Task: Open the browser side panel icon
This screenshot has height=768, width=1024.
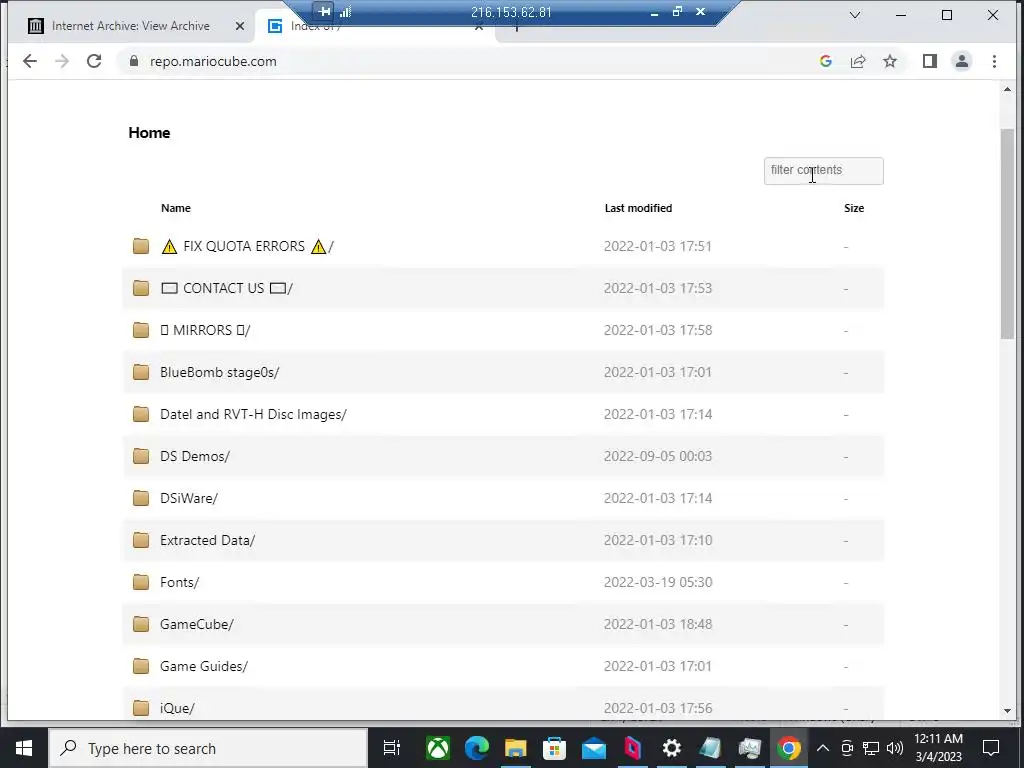Action: [x=929, y=61]
